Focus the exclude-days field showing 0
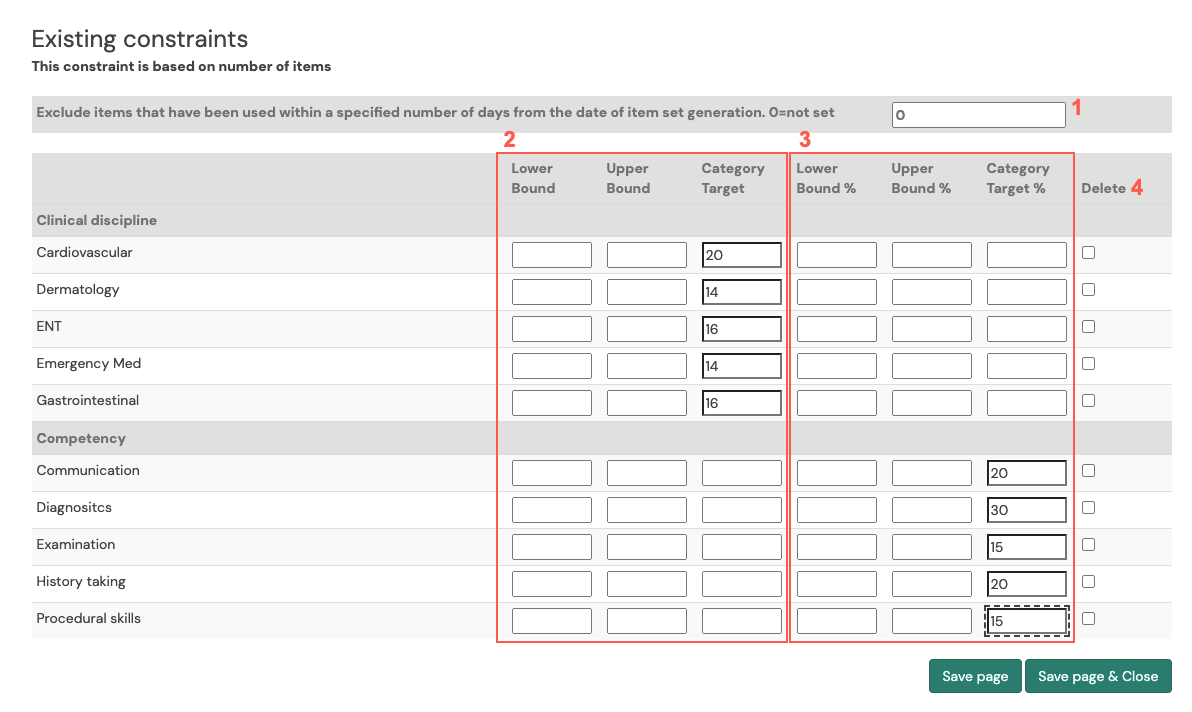 click(978, 115)
